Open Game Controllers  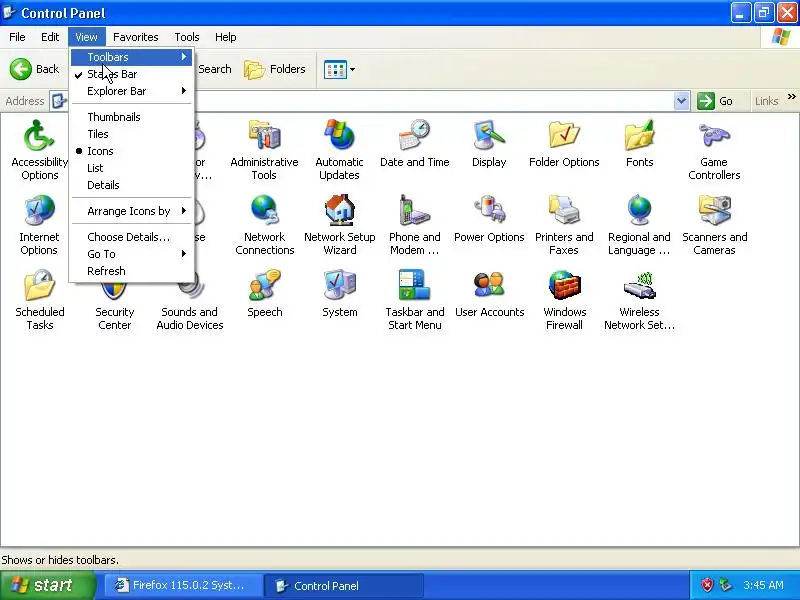tap(714, 149)
